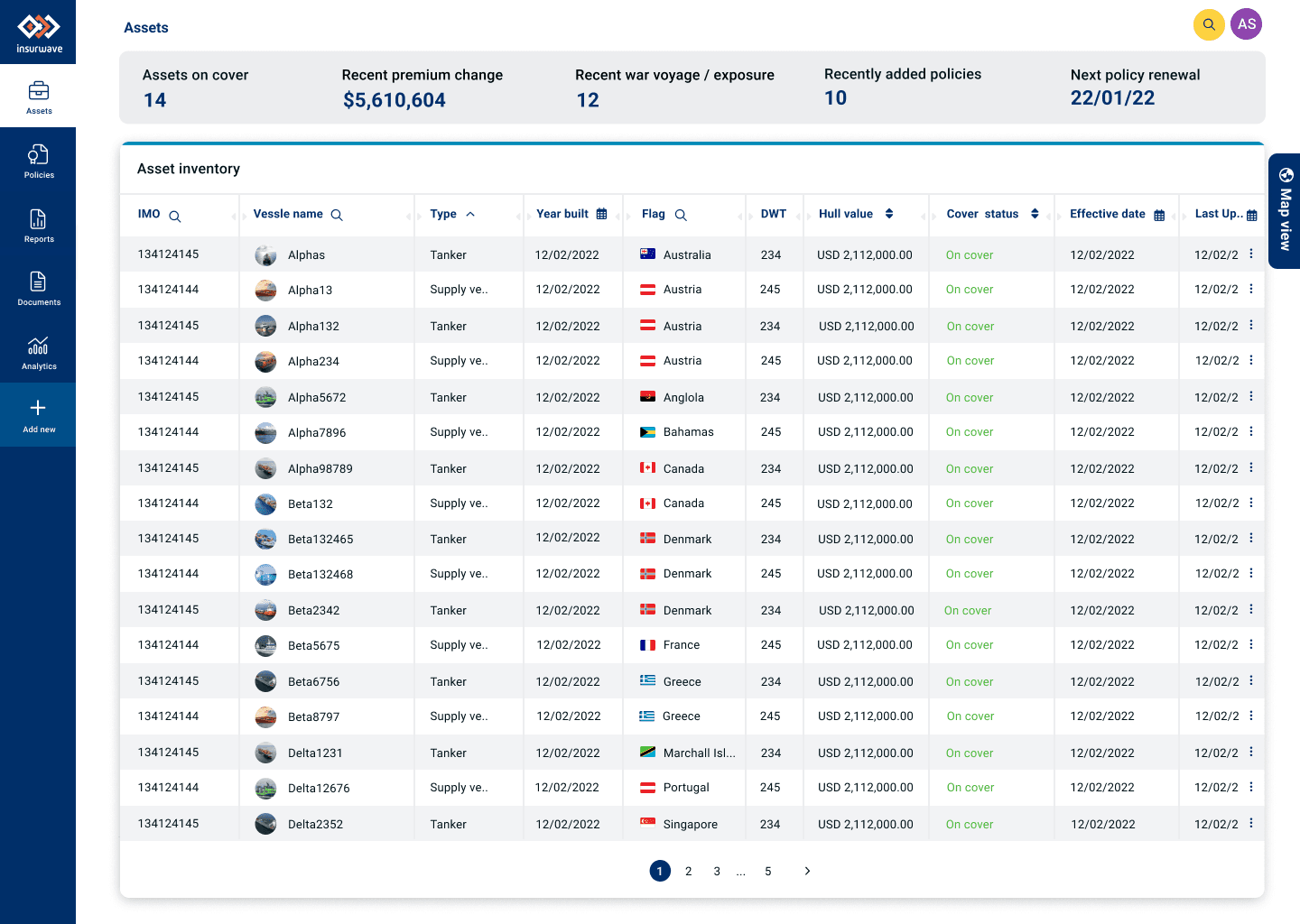
Task: Open the Insurwave logo home
Action: pyautogui.click(x=39, y=32)
